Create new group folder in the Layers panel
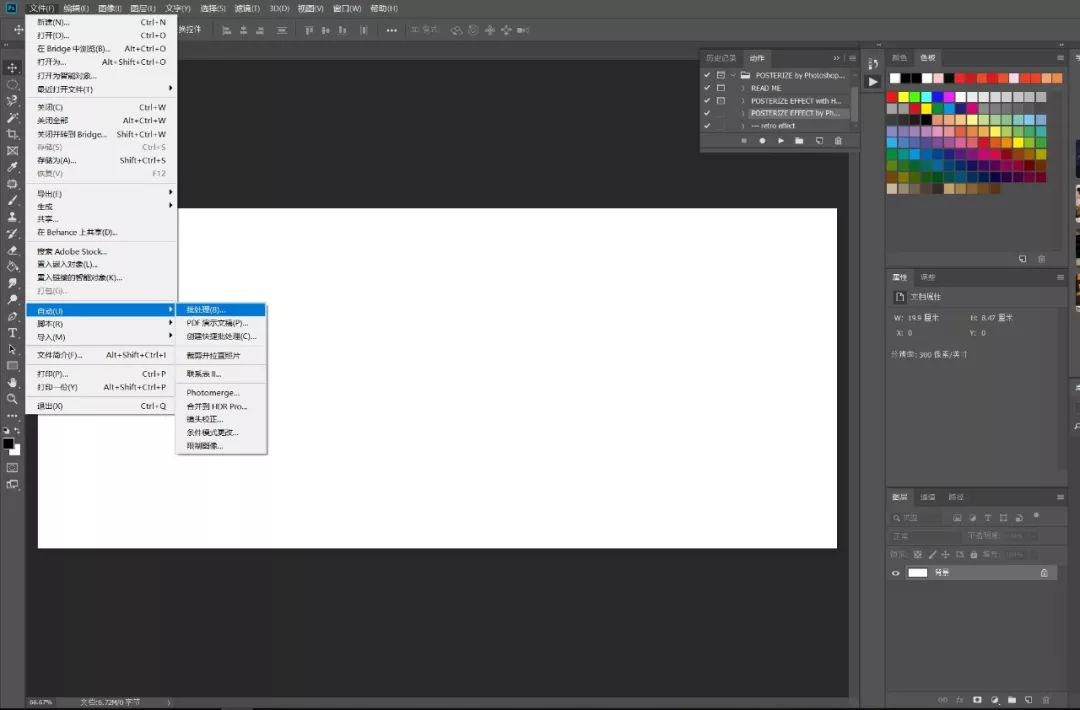 point(1011,699)
